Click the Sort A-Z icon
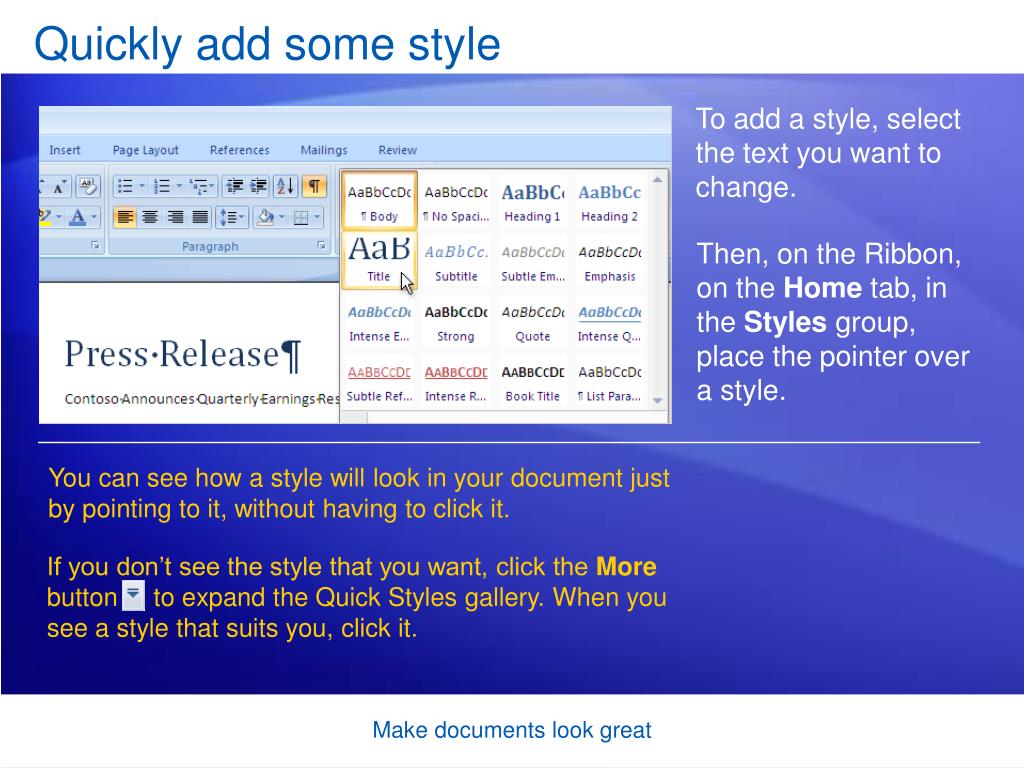 coord(286,187)
